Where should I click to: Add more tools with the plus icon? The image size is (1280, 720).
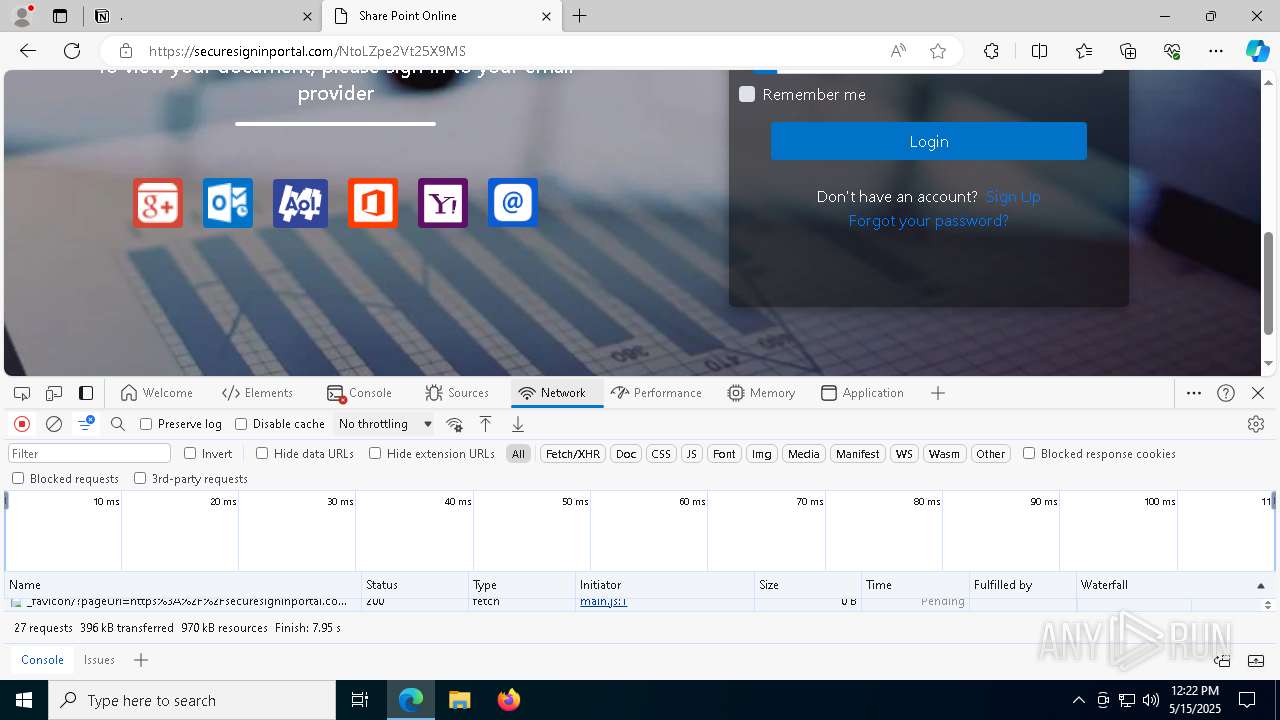coord(938,393)
